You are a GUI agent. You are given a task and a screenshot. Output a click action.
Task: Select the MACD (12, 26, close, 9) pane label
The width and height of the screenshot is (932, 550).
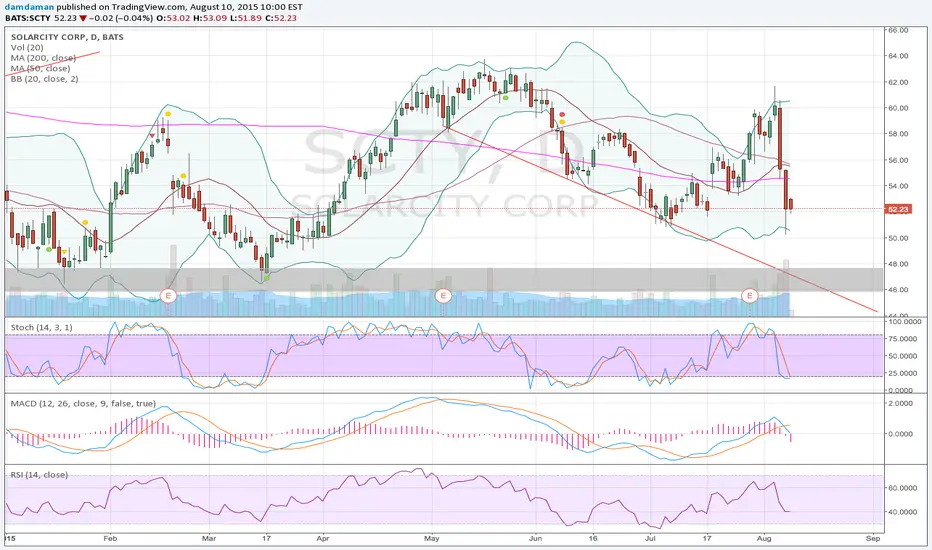83,404
